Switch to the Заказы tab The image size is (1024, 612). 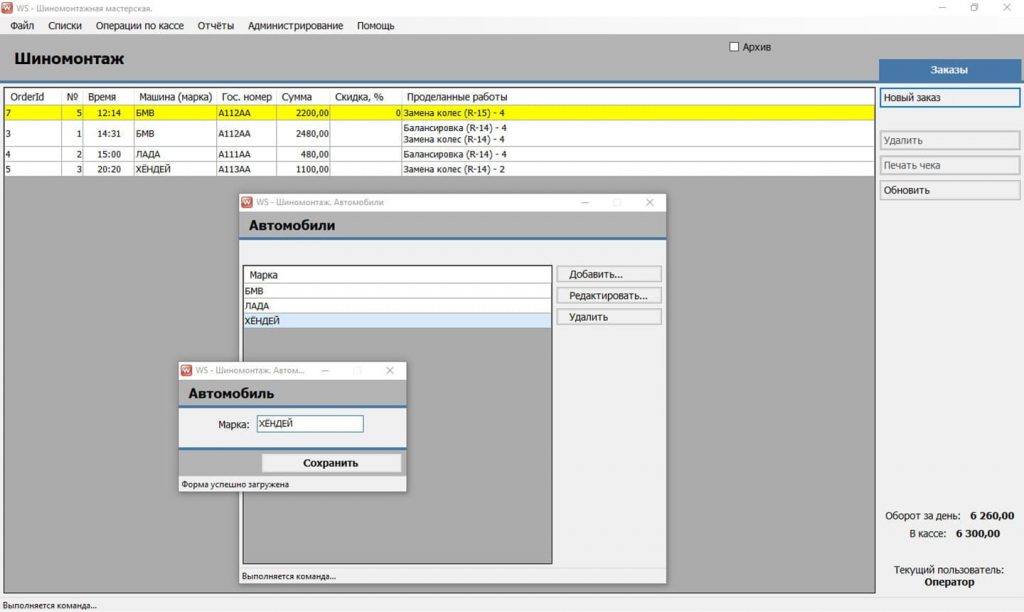[949, 70]
